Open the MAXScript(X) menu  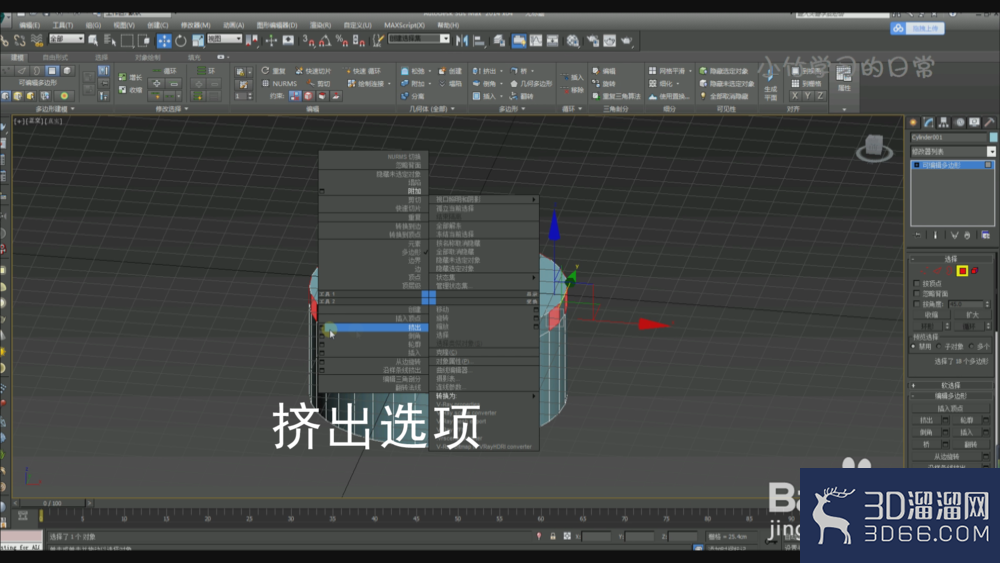(404, 25)
